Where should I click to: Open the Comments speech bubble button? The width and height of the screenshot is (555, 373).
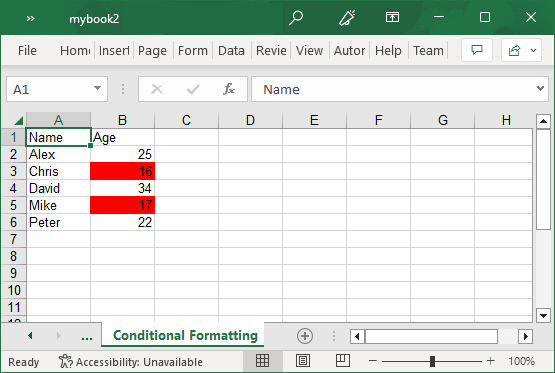click(477, 50)
